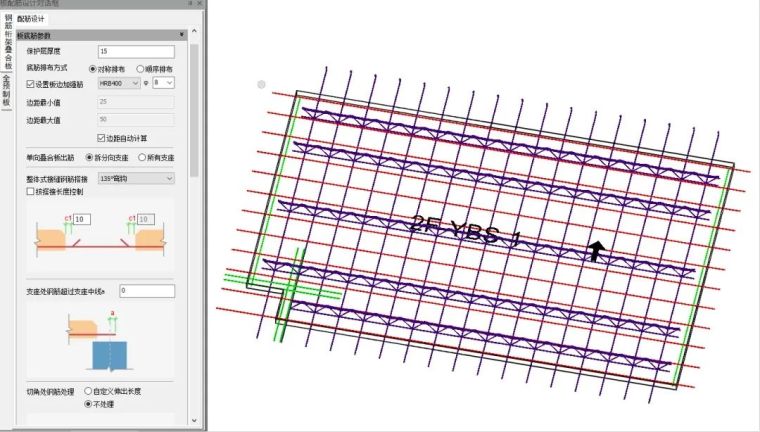Click the gray circle marker above slab
This screenshot has height=432, width=760.
(x=262, y=85)
